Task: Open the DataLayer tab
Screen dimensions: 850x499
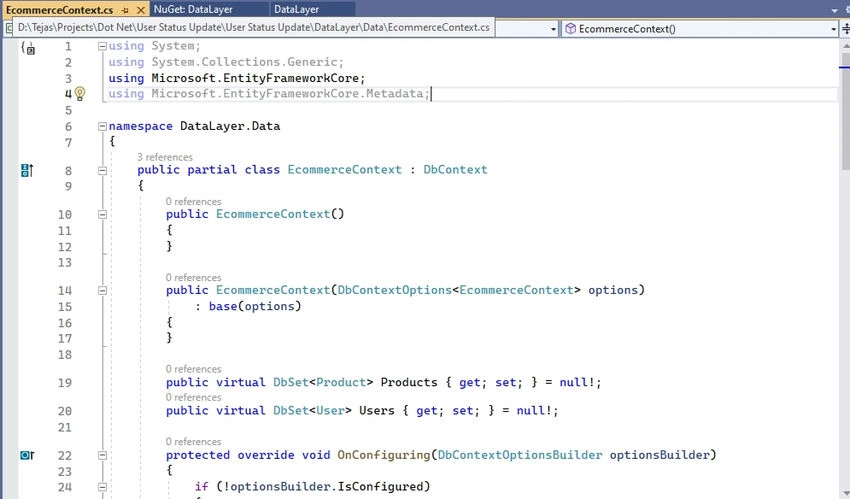Action: tap(297, 9)
